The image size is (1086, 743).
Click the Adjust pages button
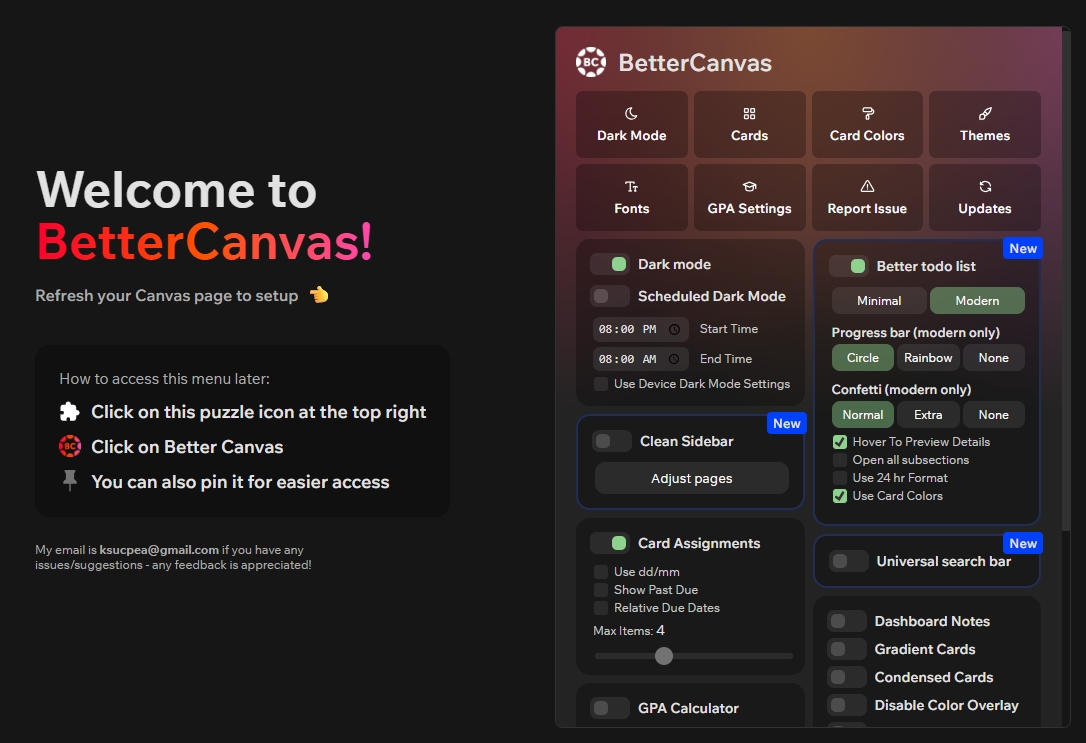pyautogui.click(x=691, y=478)
